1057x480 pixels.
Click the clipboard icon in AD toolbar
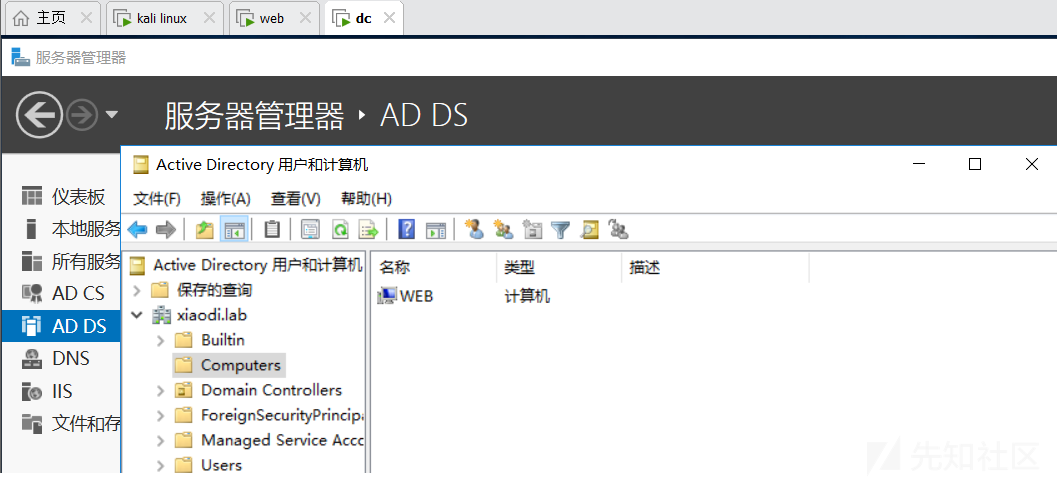pos(272,230)
